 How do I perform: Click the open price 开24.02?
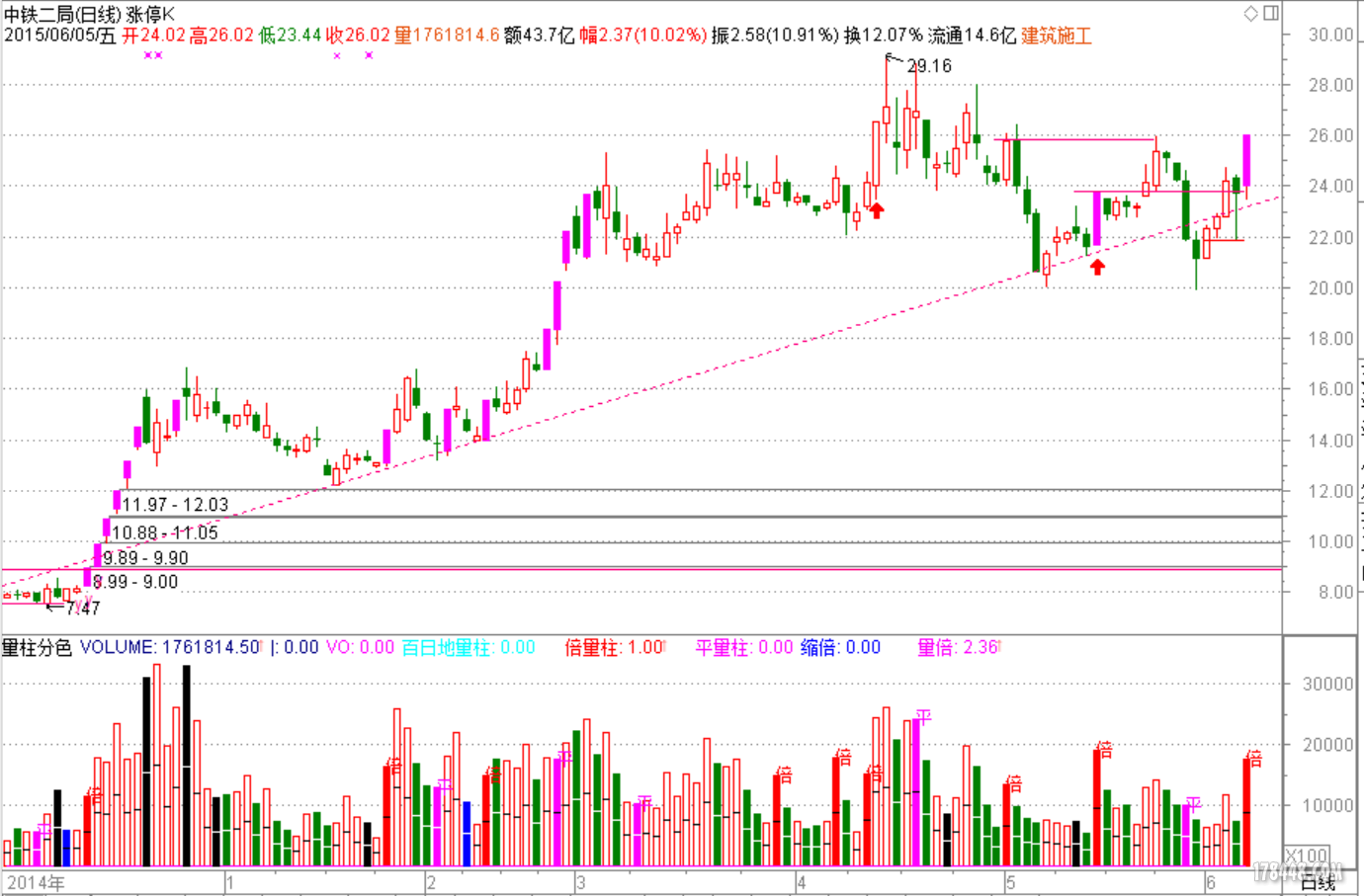coord(153,36)
